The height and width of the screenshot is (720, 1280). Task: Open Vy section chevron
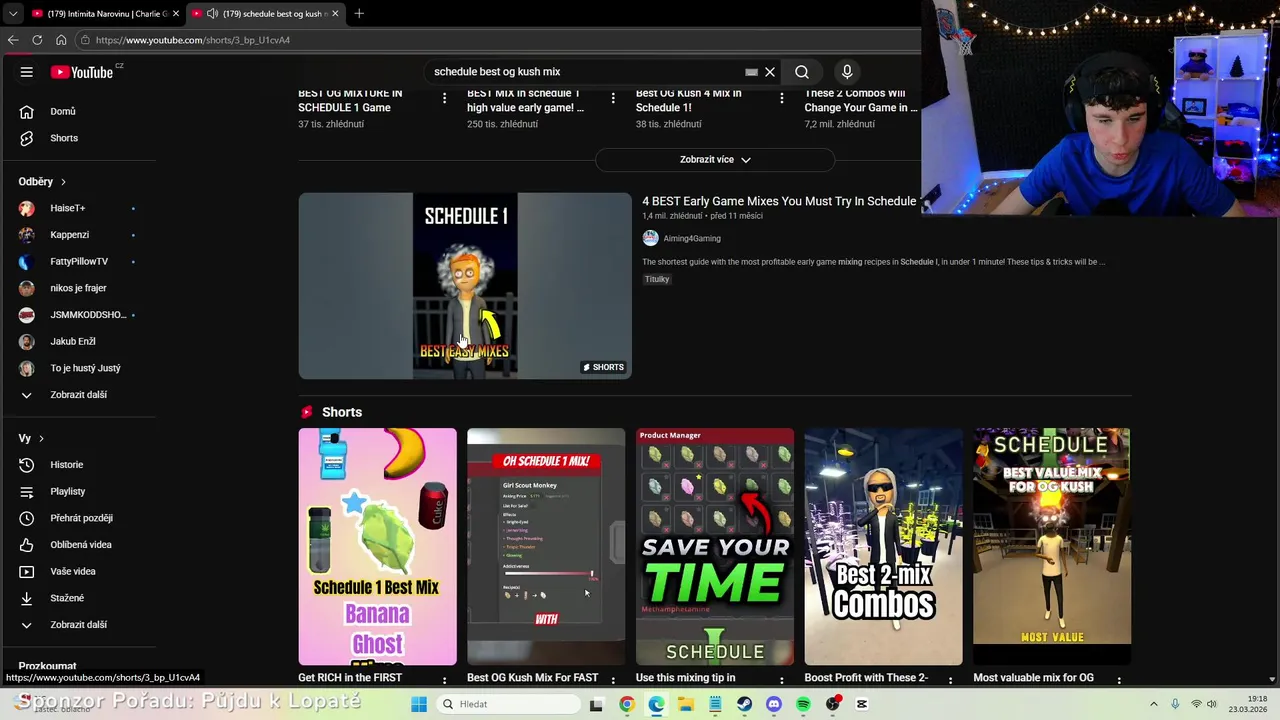tap(41, 439)
